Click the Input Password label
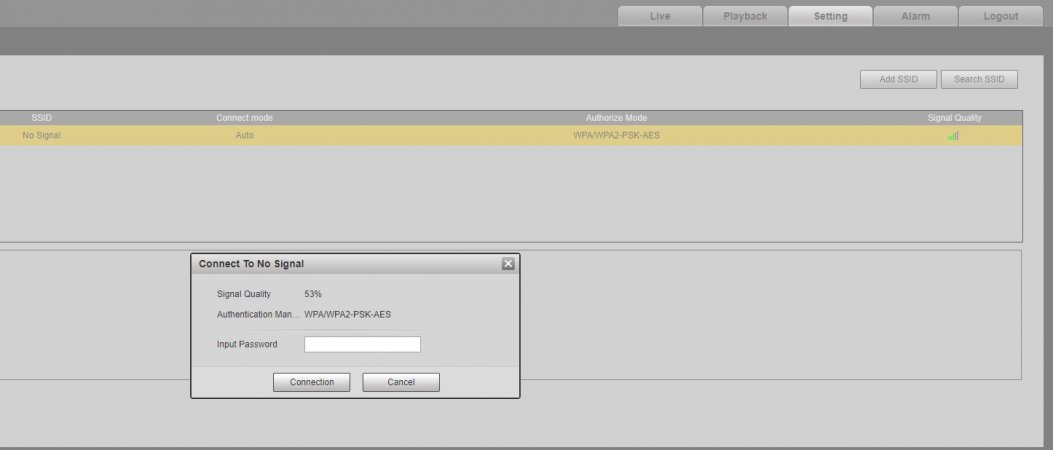Viewport: 1053px width, 450px height. pyautogui.click(x=247, y=345)
